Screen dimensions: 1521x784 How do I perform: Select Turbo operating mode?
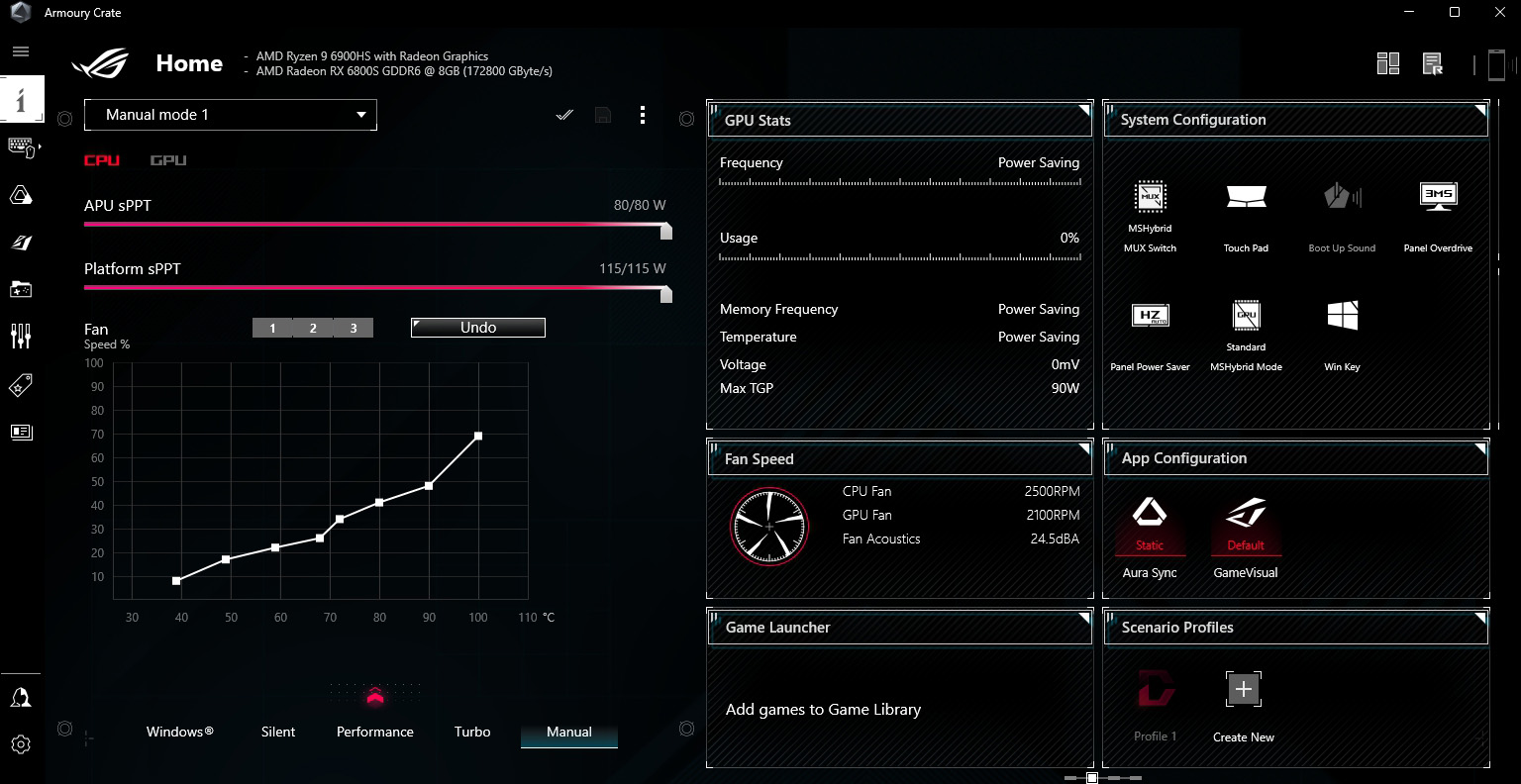pos(472,732)
